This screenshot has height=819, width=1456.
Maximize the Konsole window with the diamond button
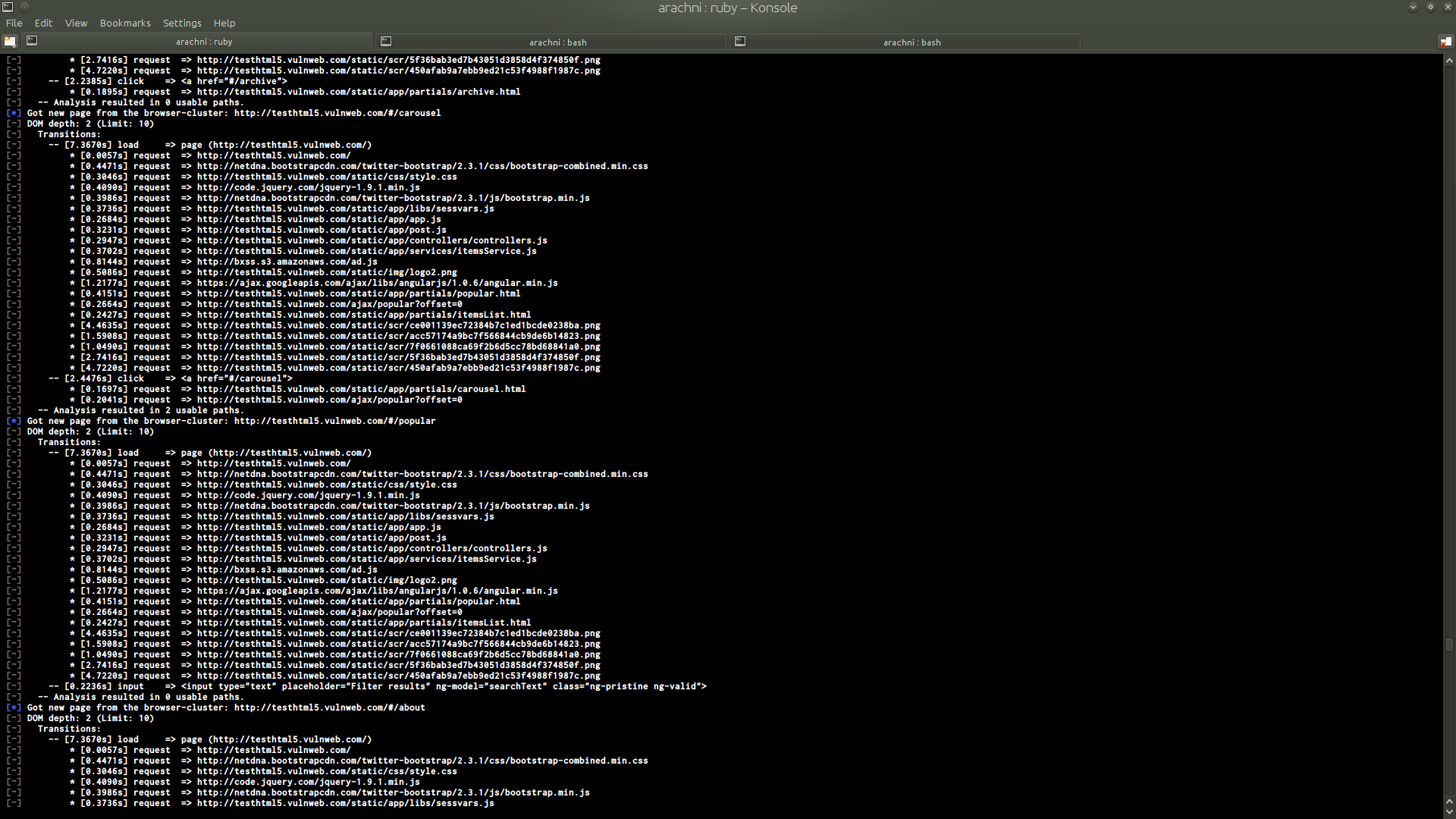[1430, 7]
